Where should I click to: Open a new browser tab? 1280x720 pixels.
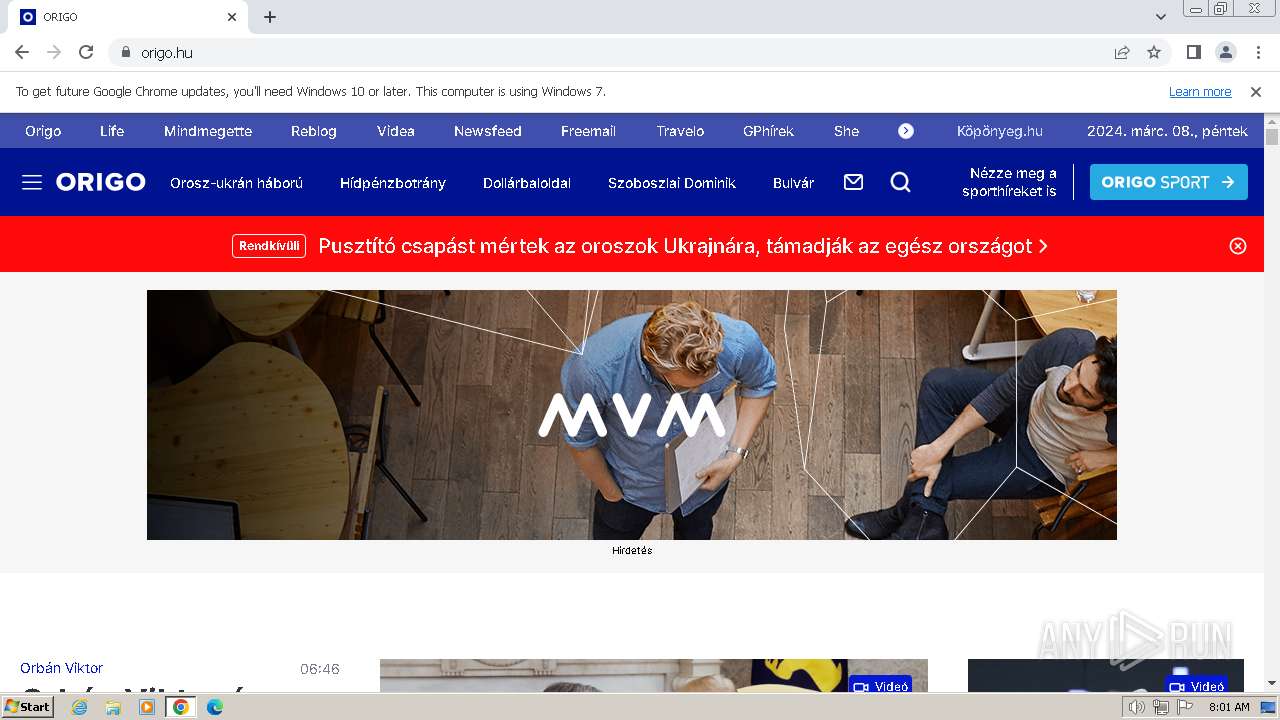point(270,17)
